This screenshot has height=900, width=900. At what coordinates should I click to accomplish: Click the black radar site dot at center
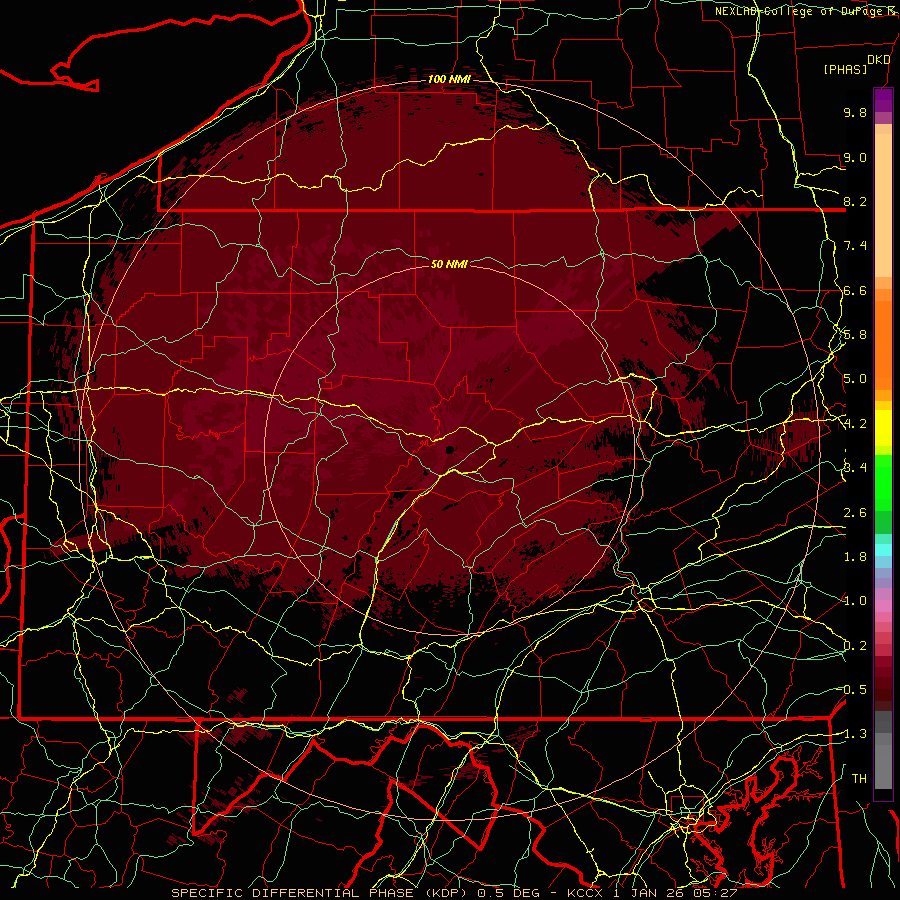point(450,450)
